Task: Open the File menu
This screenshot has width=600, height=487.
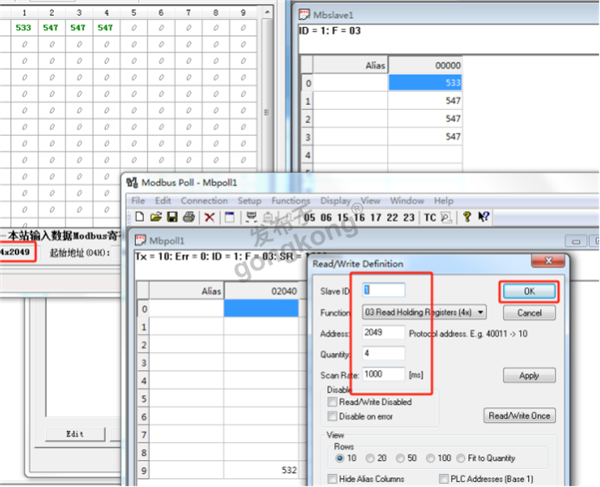Action: coord(138,200)
